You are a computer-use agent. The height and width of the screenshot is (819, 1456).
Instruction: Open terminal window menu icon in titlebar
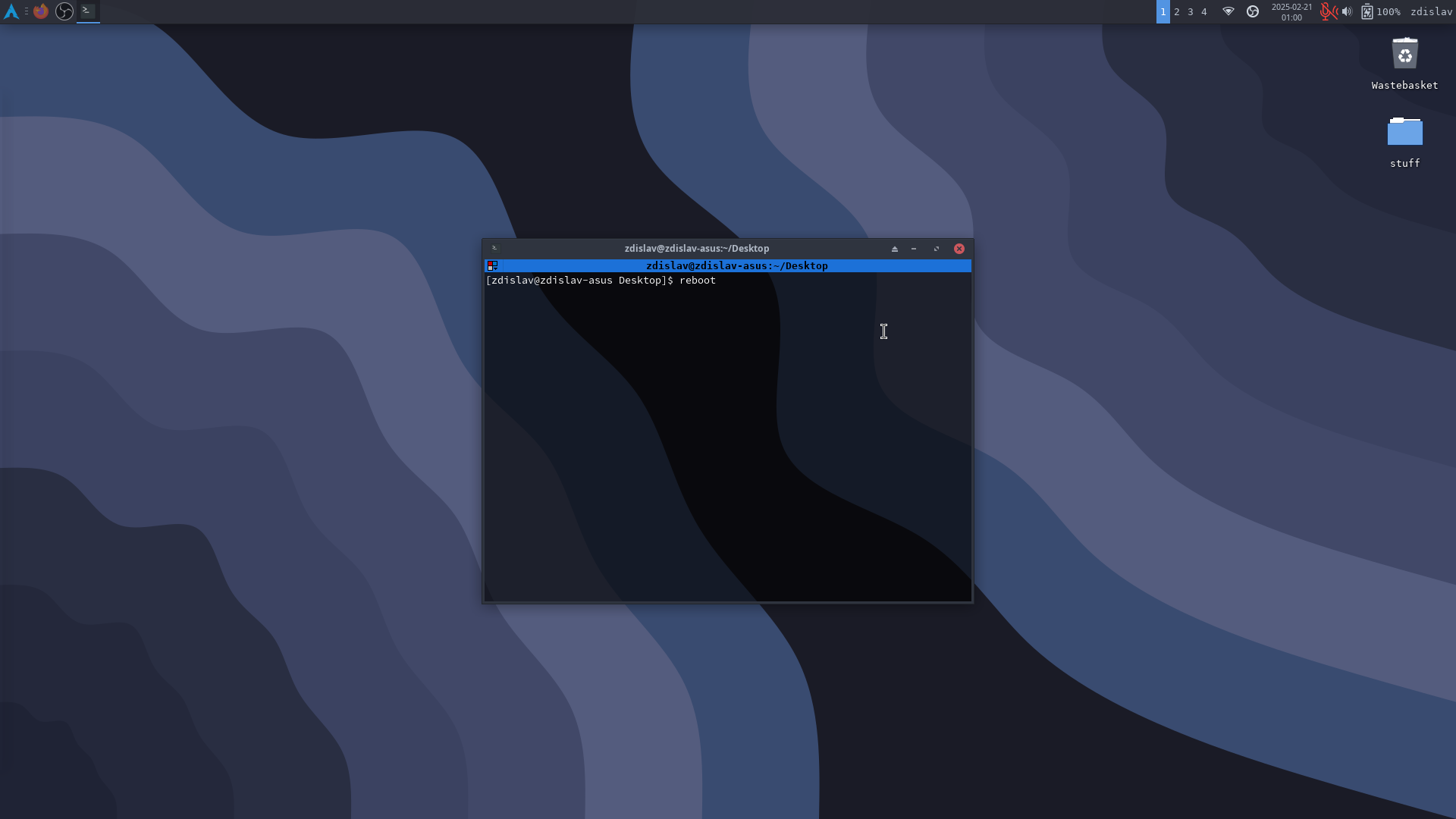tap(494, 249)
